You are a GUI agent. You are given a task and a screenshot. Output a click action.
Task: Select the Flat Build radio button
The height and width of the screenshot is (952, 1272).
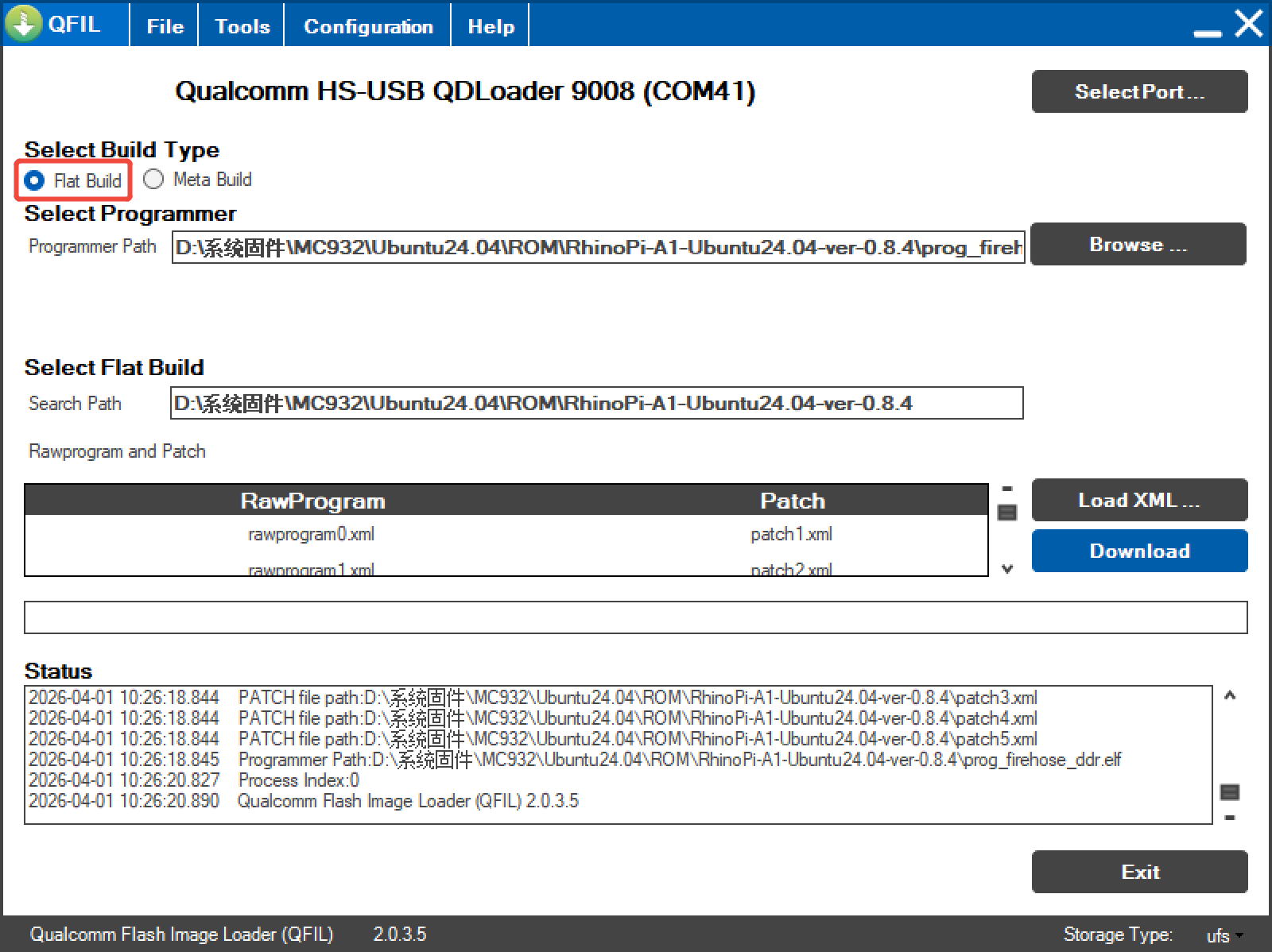pos(34,180)
